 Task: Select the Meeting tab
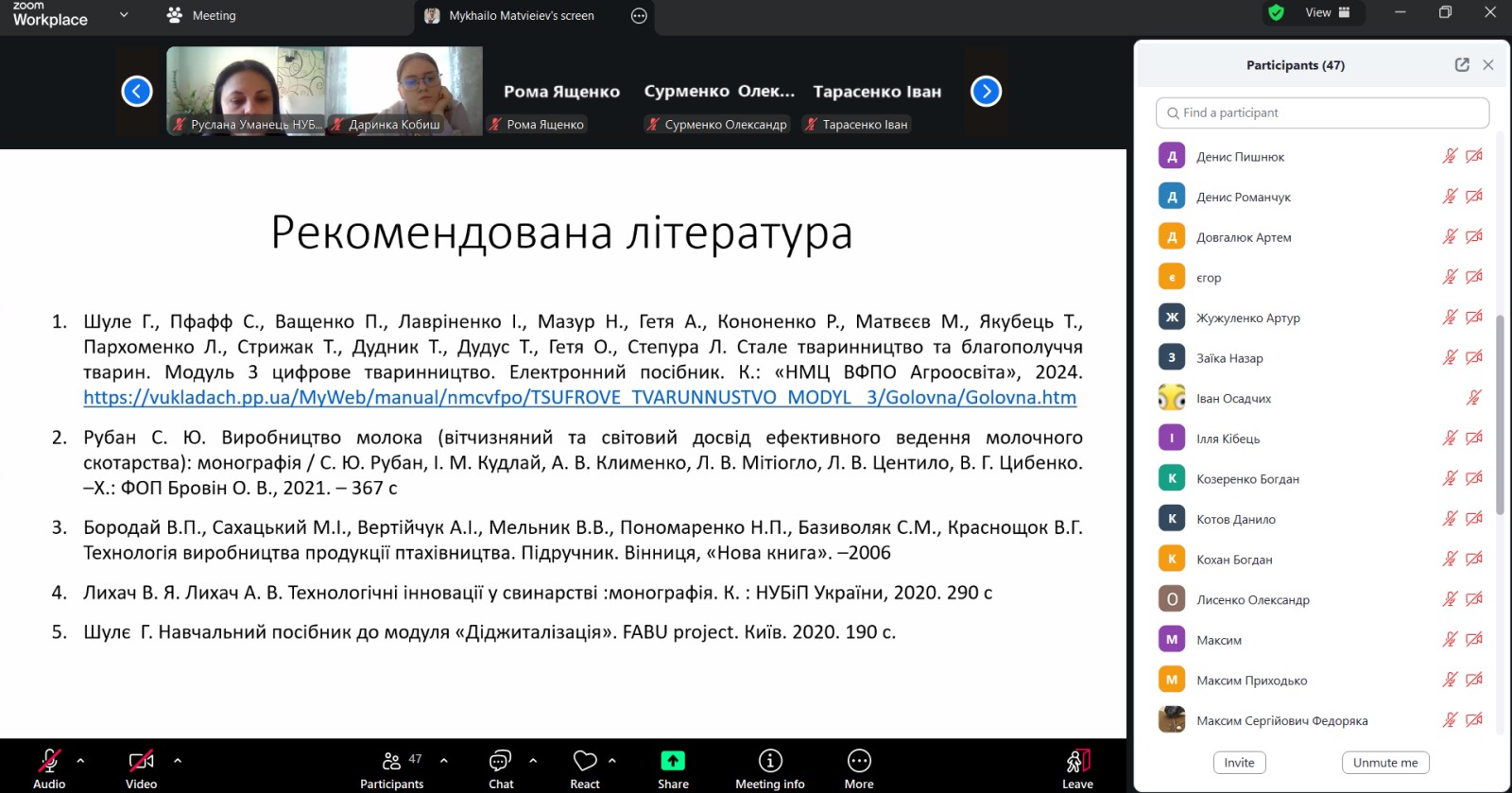point(201,16)
